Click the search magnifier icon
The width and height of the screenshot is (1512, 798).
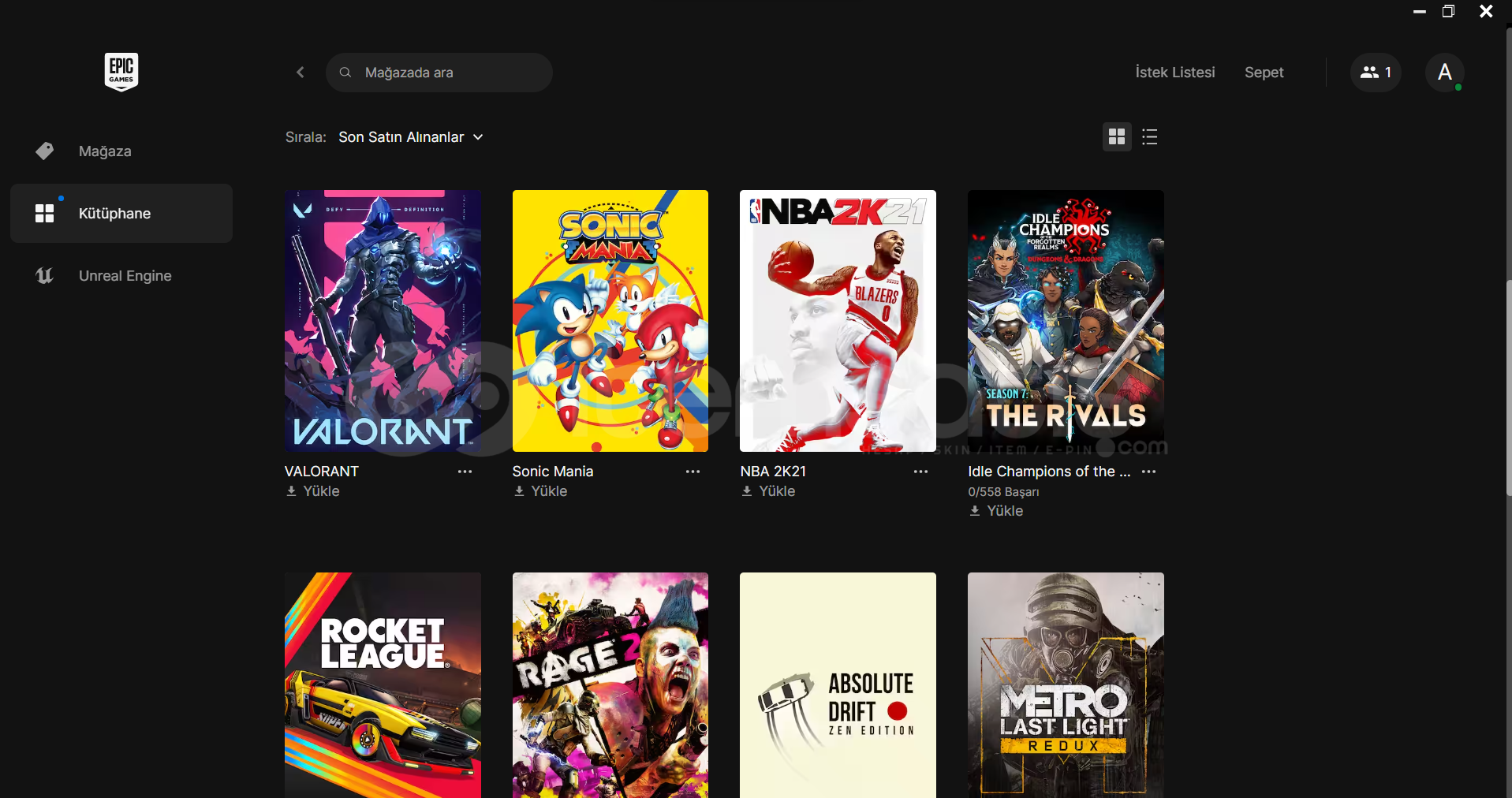(345, 73)
